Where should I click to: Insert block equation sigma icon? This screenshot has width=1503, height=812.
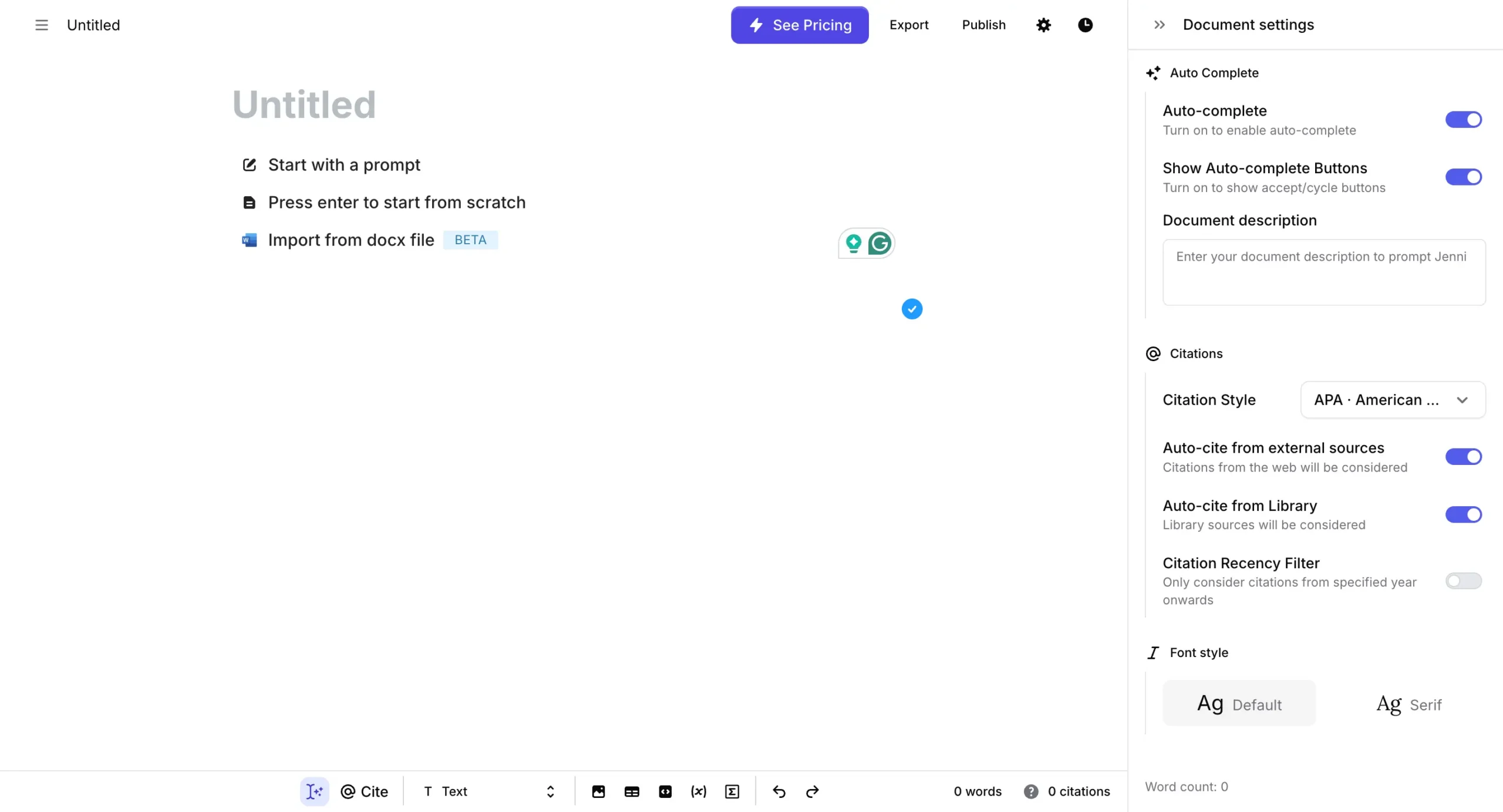pos(732,791)
